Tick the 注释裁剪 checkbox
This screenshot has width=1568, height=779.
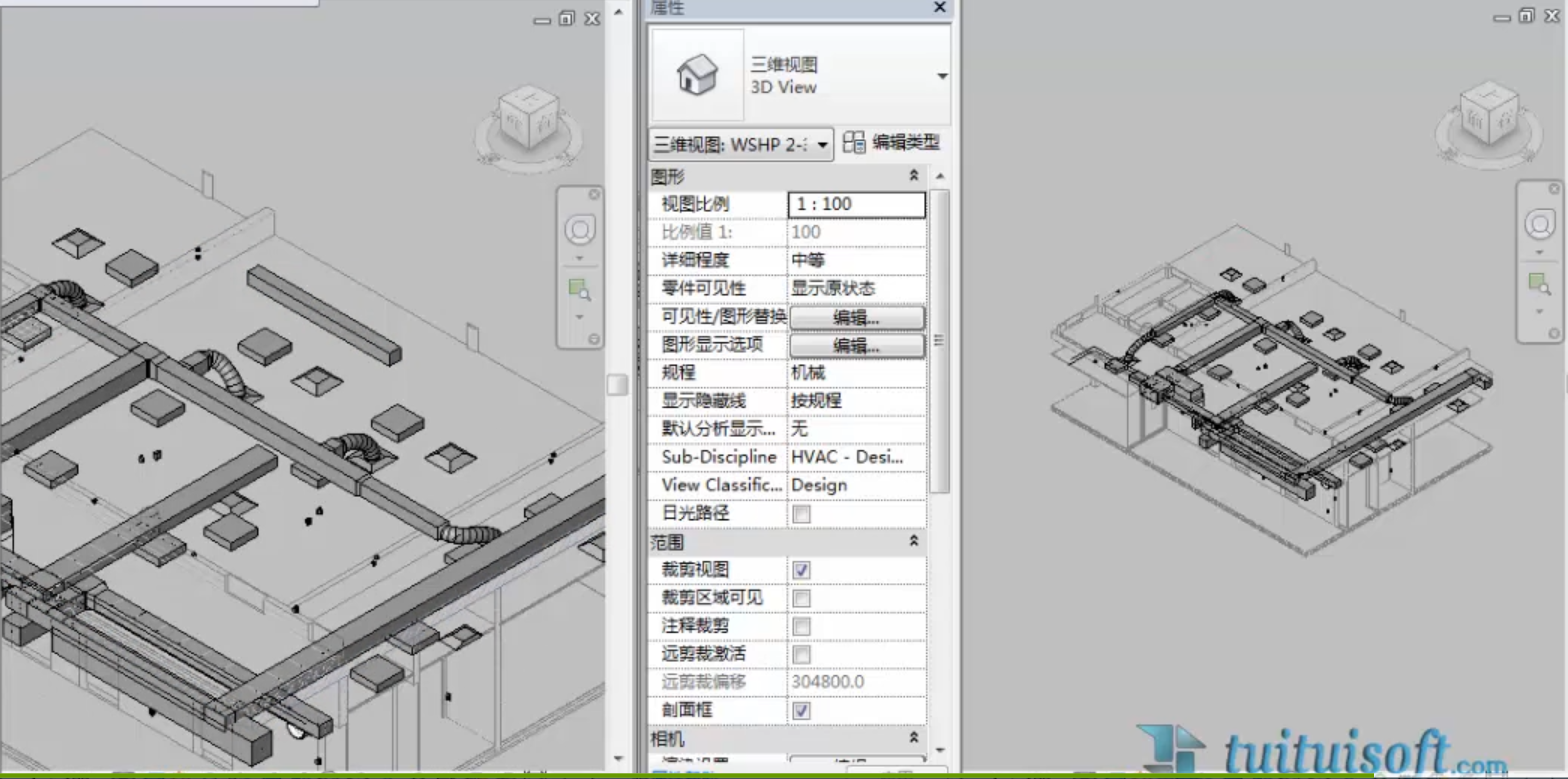coord(801,626)
